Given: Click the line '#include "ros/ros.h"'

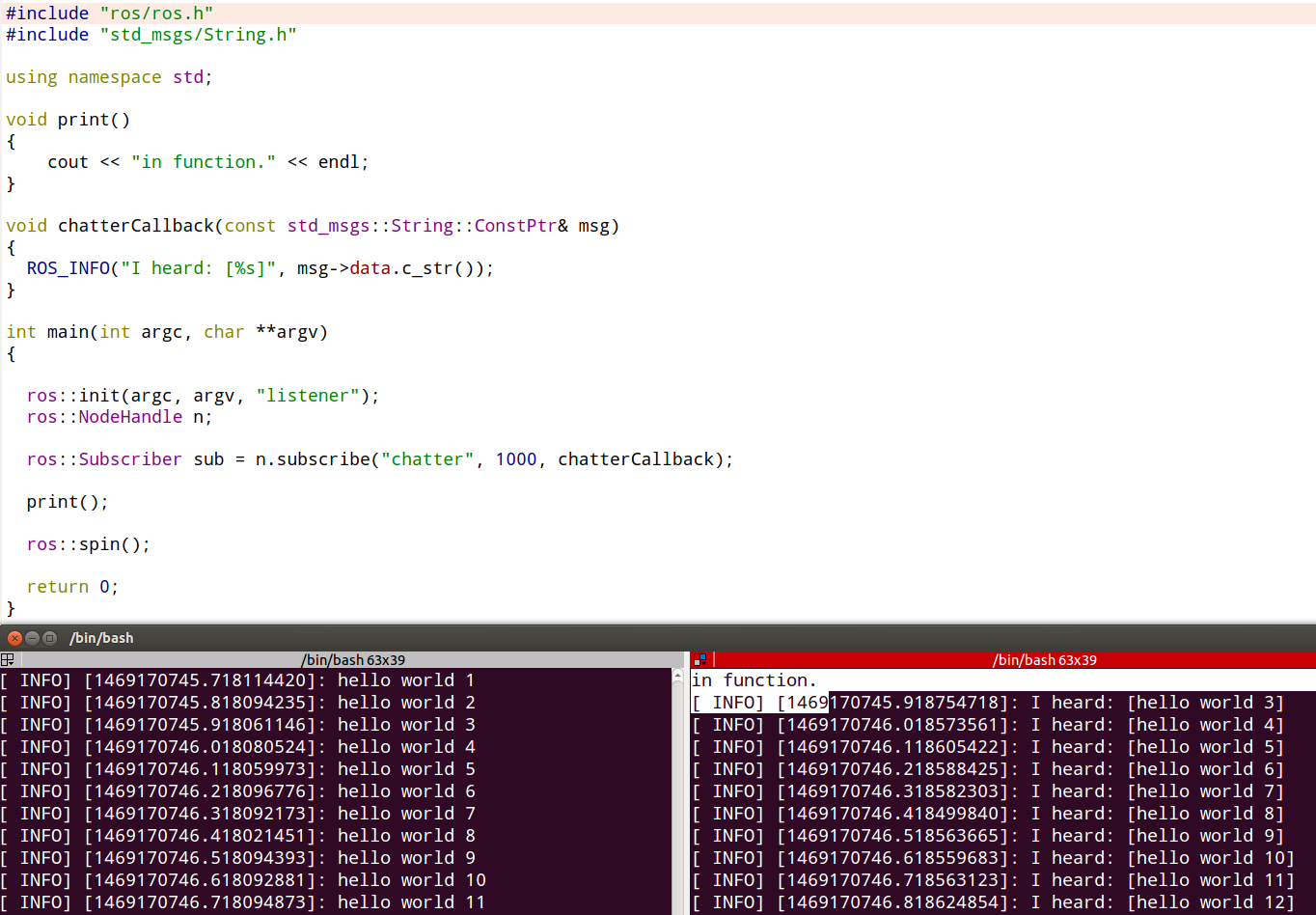Looking at the screenshot, I should pyautogui.click(x=110, y=14).
